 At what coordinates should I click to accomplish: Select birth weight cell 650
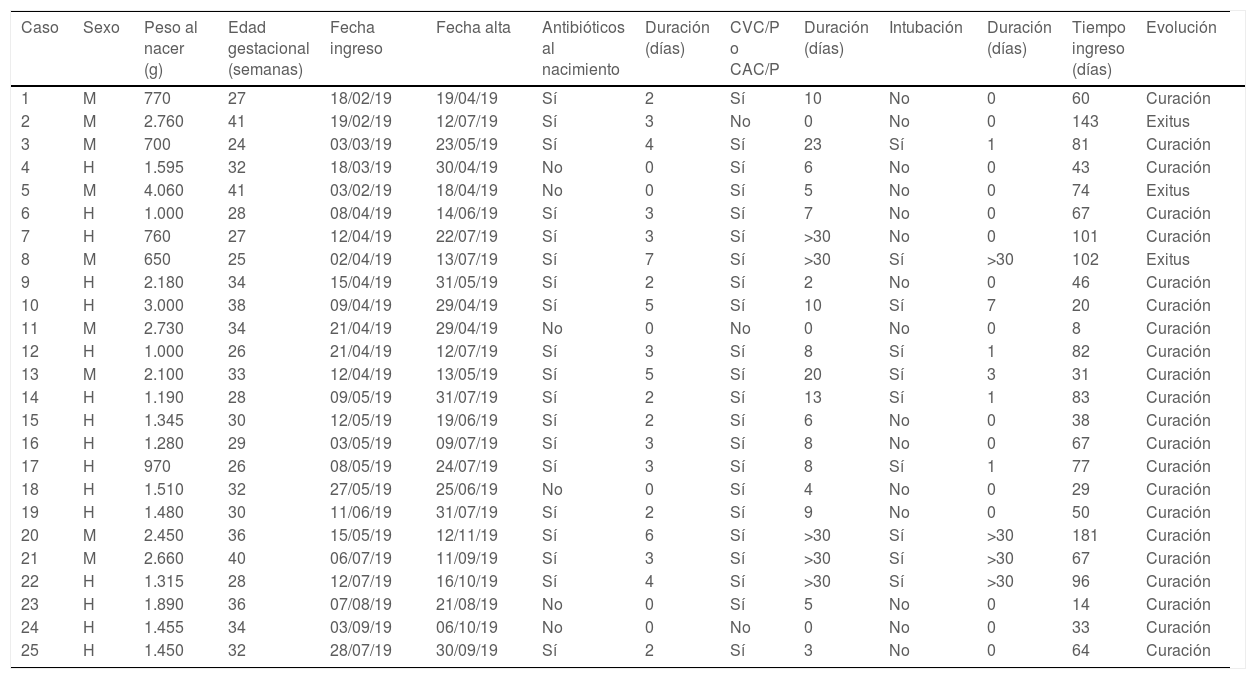click(x=157, y=260)
